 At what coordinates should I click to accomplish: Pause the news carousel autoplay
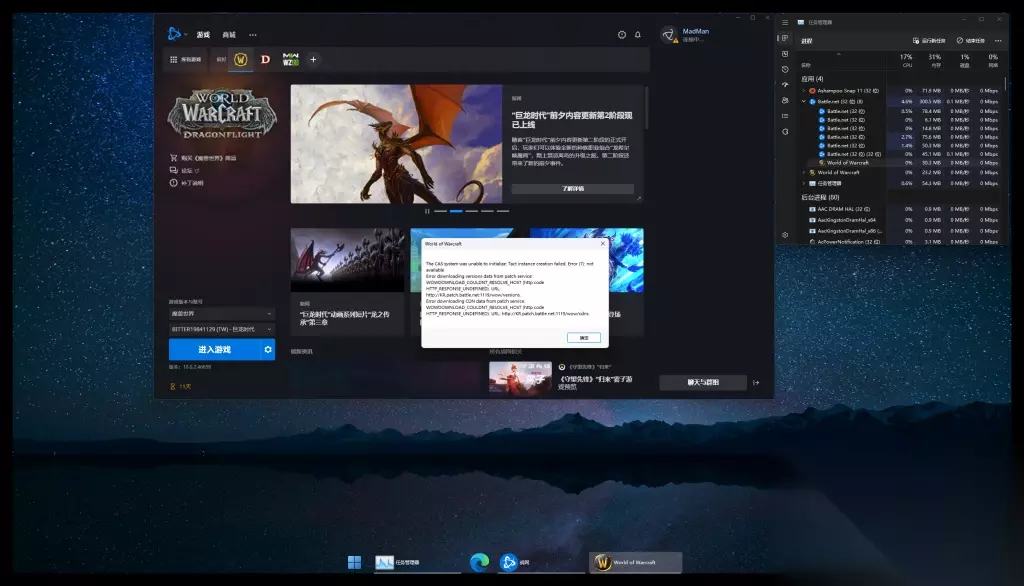427,211
